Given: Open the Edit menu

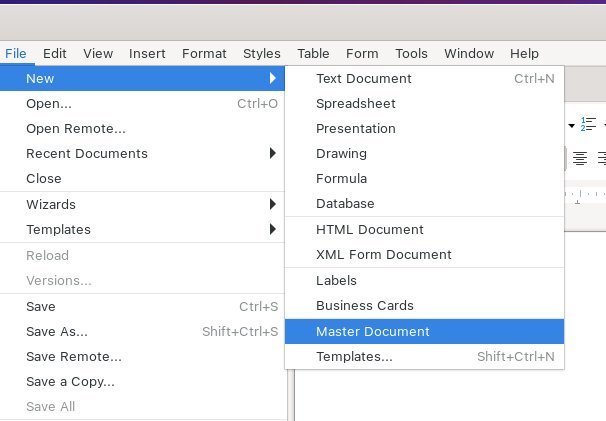Looking at the screenshot, I should (54, 53).
